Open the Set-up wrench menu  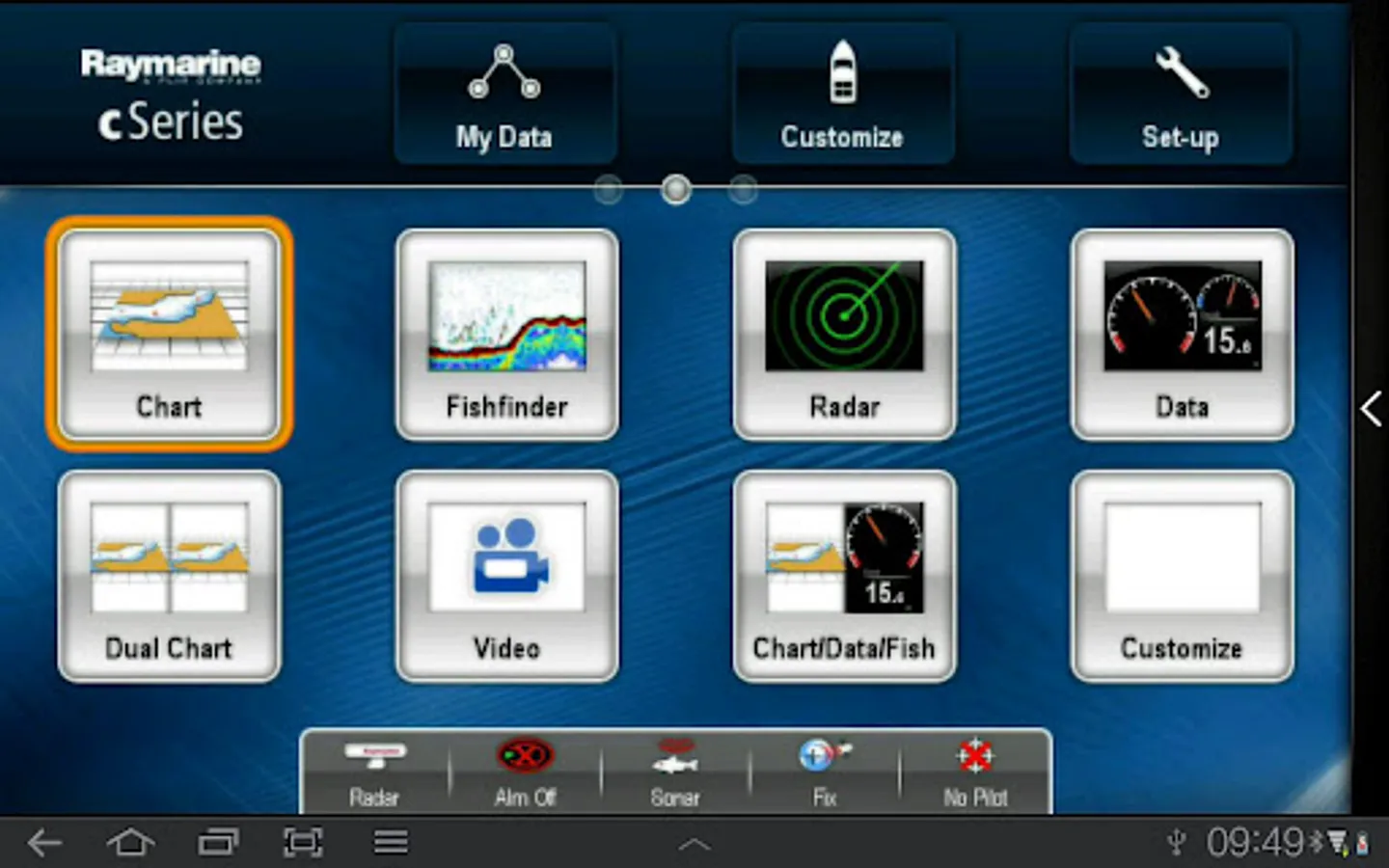coord(1180,95)
